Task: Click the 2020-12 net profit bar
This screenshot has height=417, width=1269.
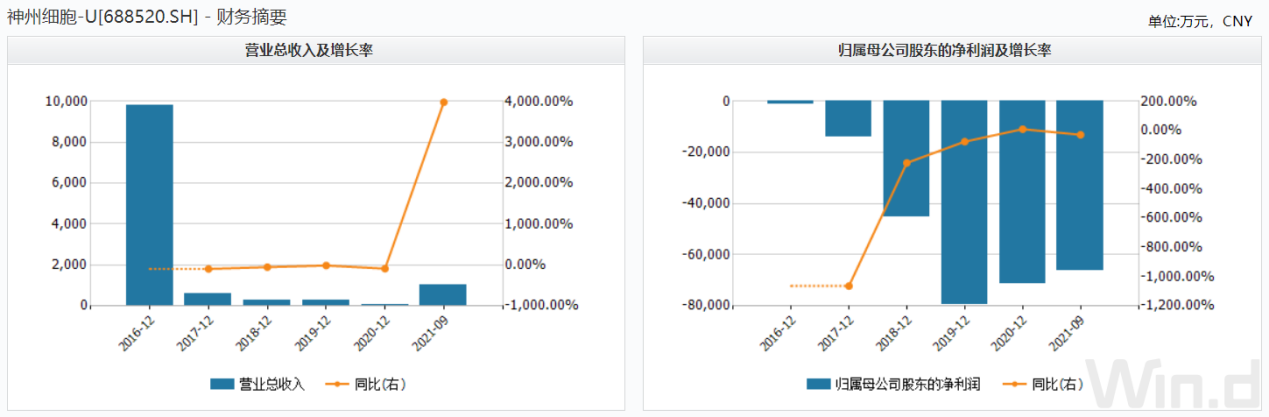Action: coord(1022,191)
